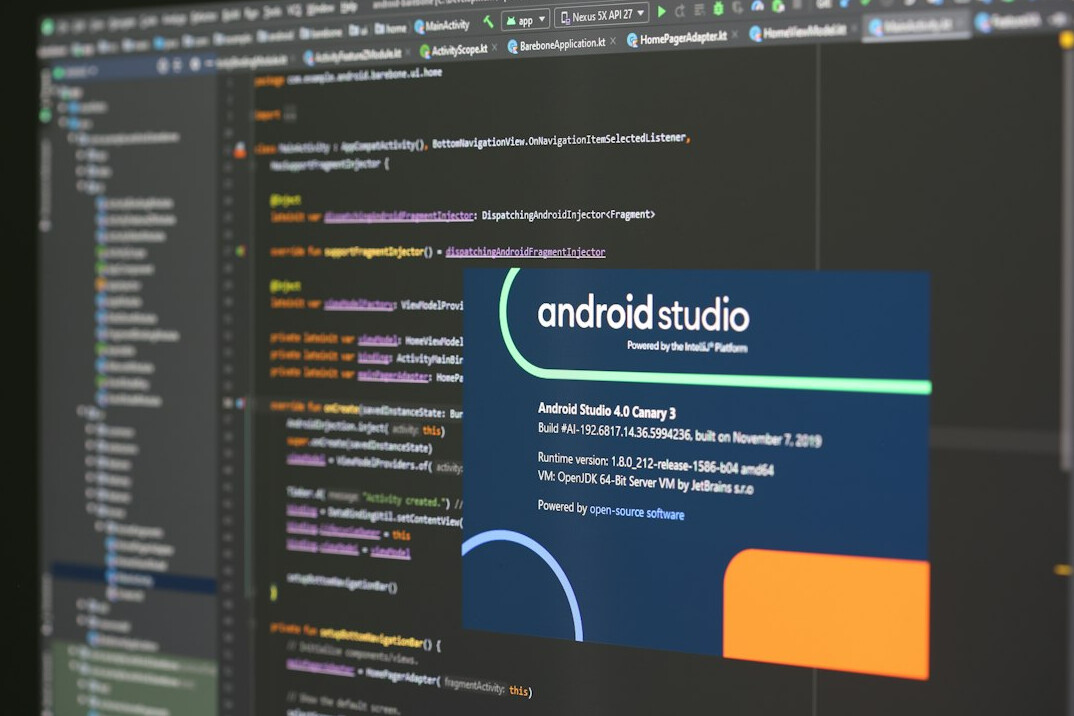Click the DispatchingAndroidInjector<Fragment> type in code
Screen dimensions: 1074x716
(x=568, y=214)
